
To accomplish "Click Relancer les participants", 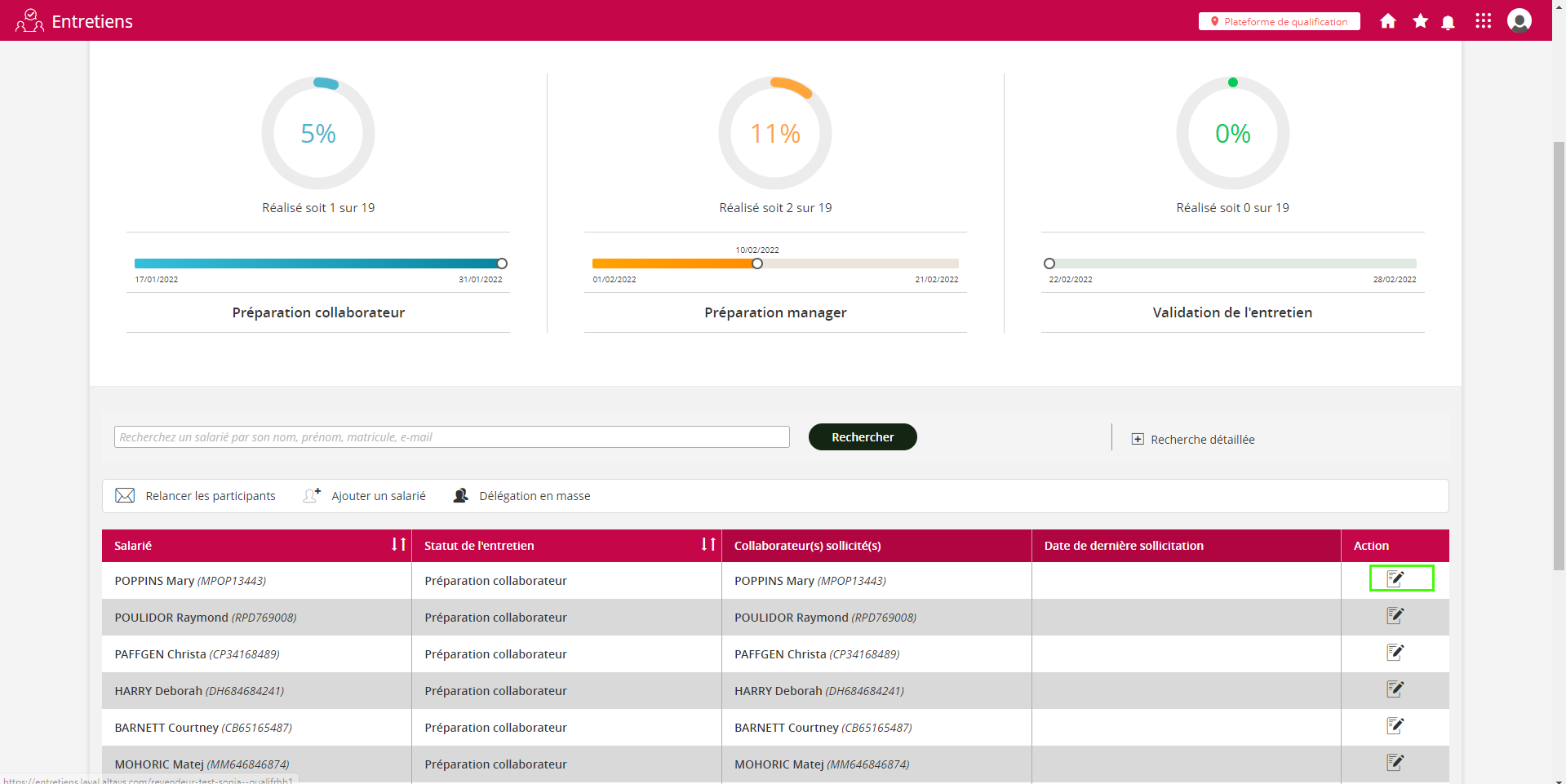I will [196, 496].
